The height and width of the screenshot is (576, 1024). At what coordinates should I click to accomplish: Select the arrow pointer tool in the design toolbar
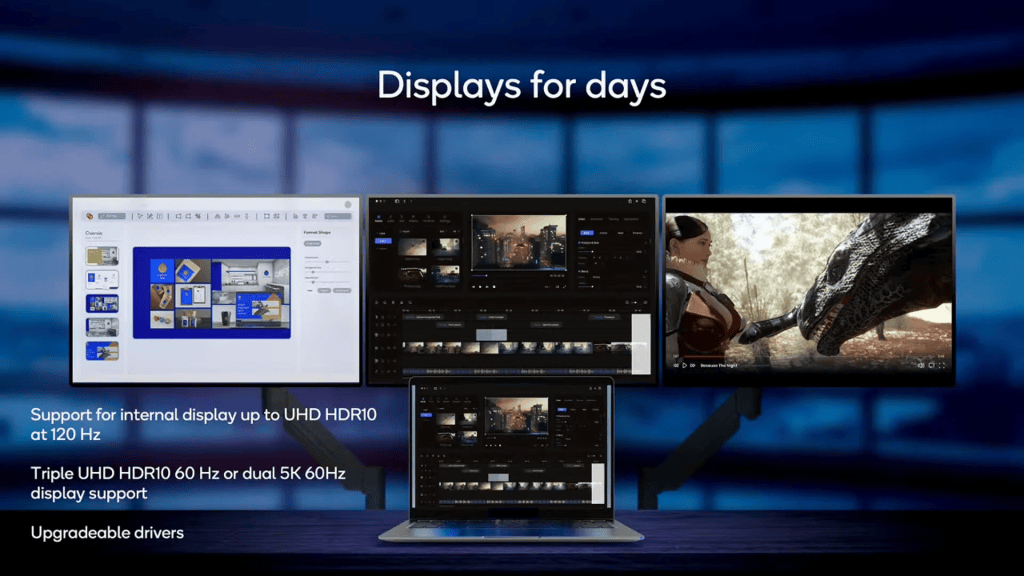[x=140, y=216]
